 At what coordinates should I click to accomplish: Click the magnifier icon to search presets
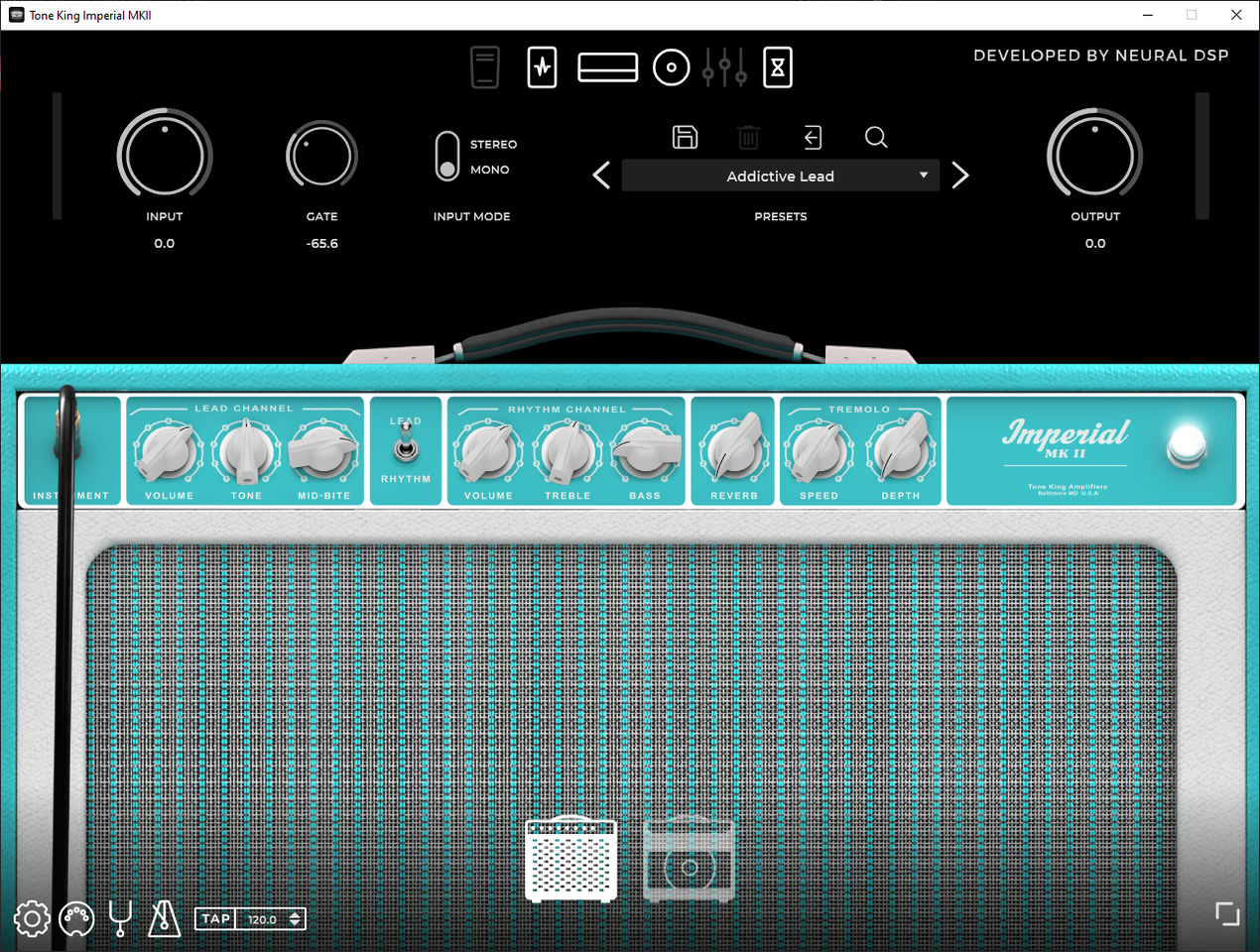876,137
